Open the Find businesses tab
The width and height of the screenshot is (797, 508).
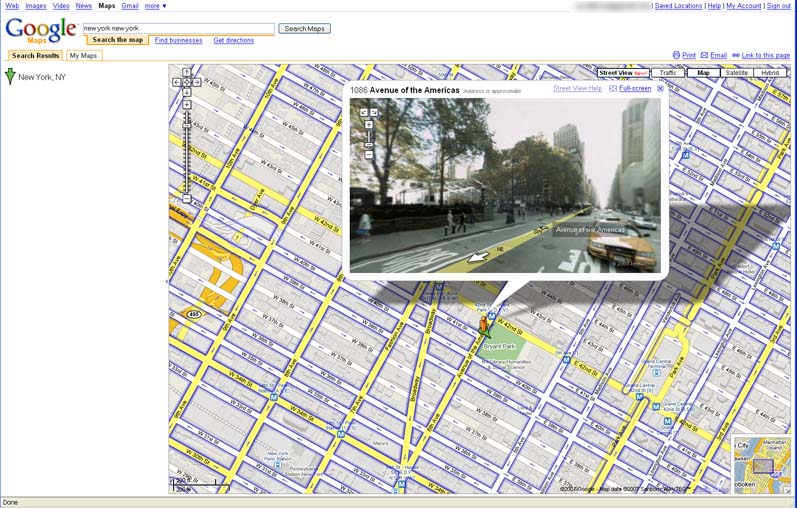178,40
